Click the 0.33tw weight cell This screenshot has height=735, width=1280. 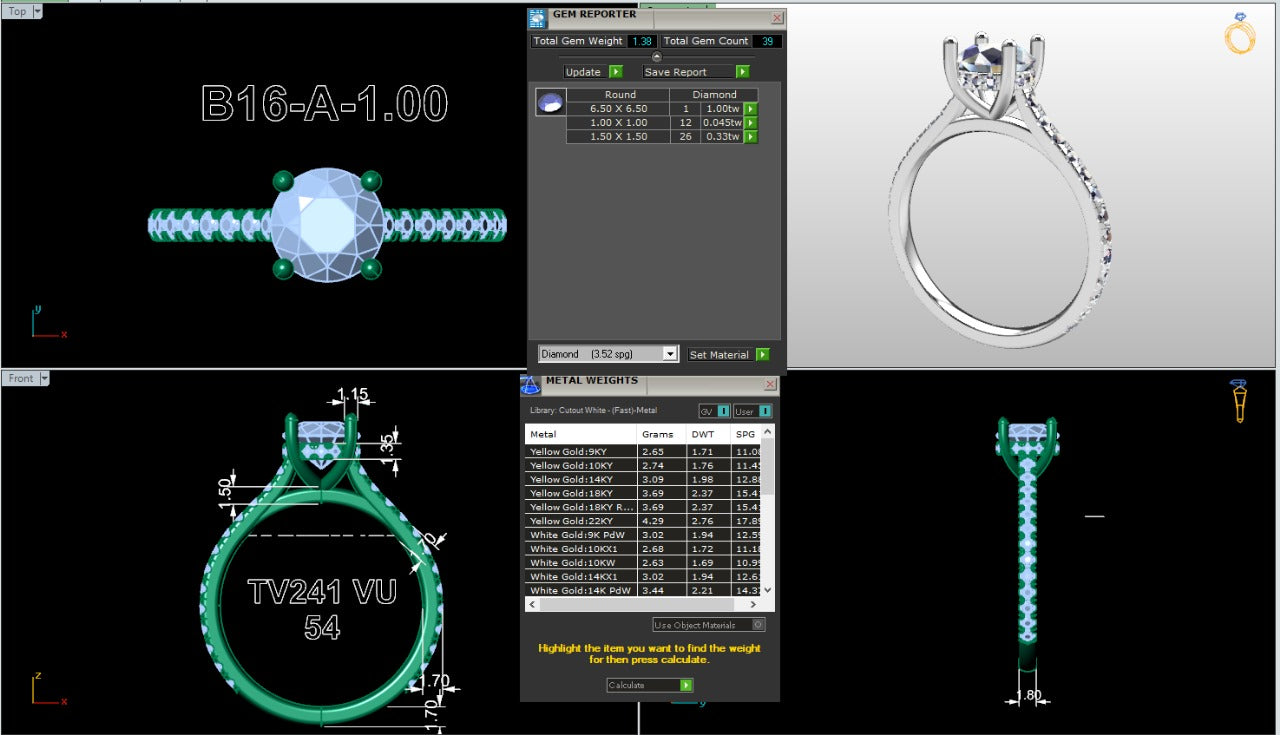point(722,137)
